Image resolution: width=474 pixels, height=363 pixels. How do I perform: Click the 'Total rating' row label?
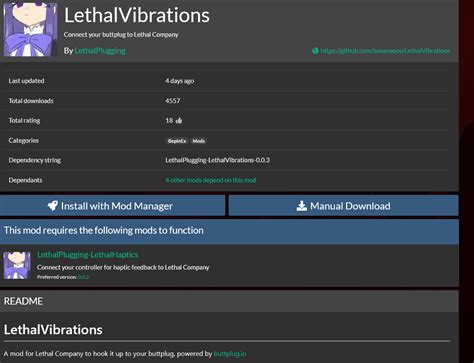tap(24, 121)
